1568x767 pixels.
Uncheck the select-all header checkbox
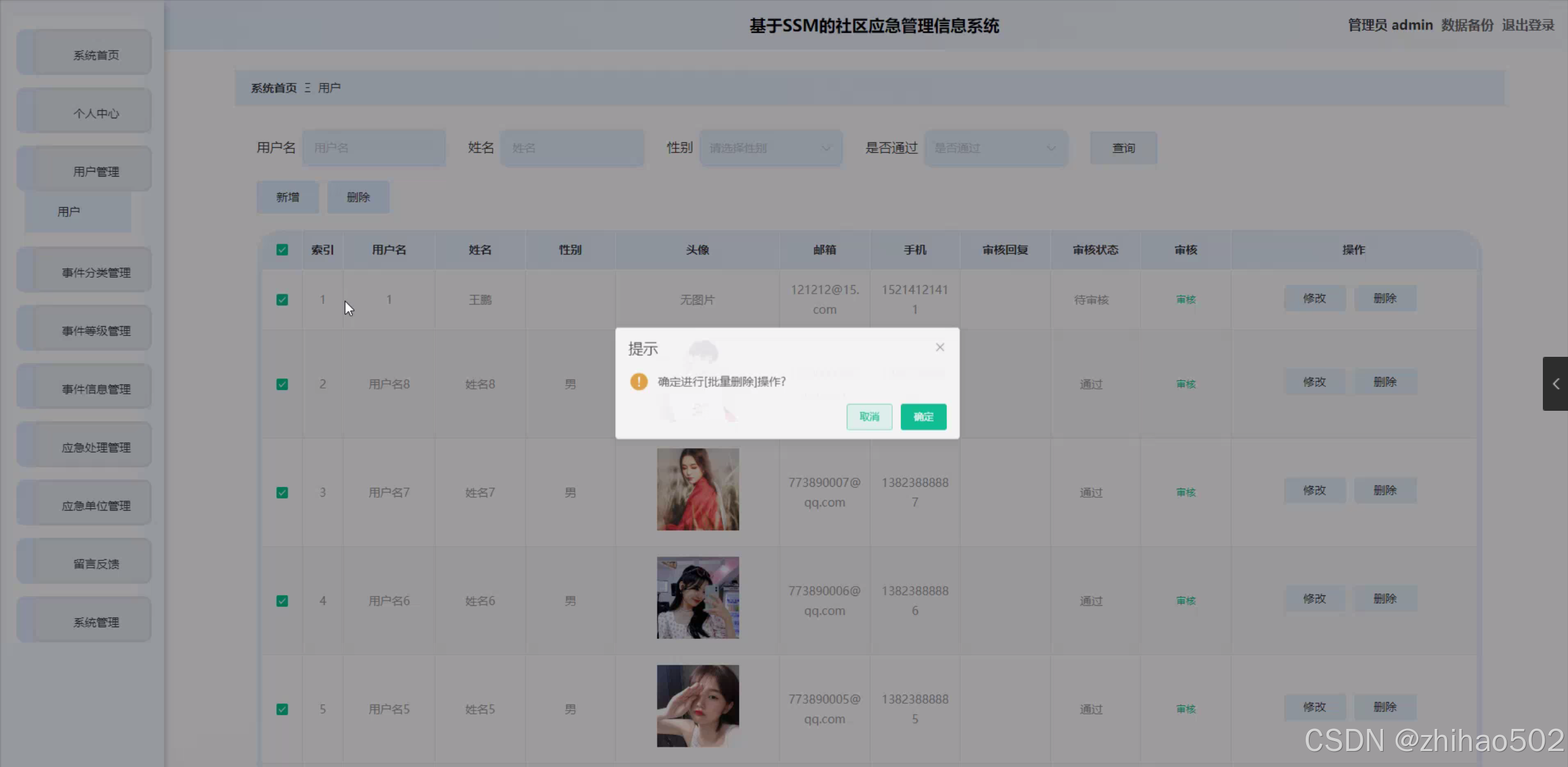tap(282, 250)
